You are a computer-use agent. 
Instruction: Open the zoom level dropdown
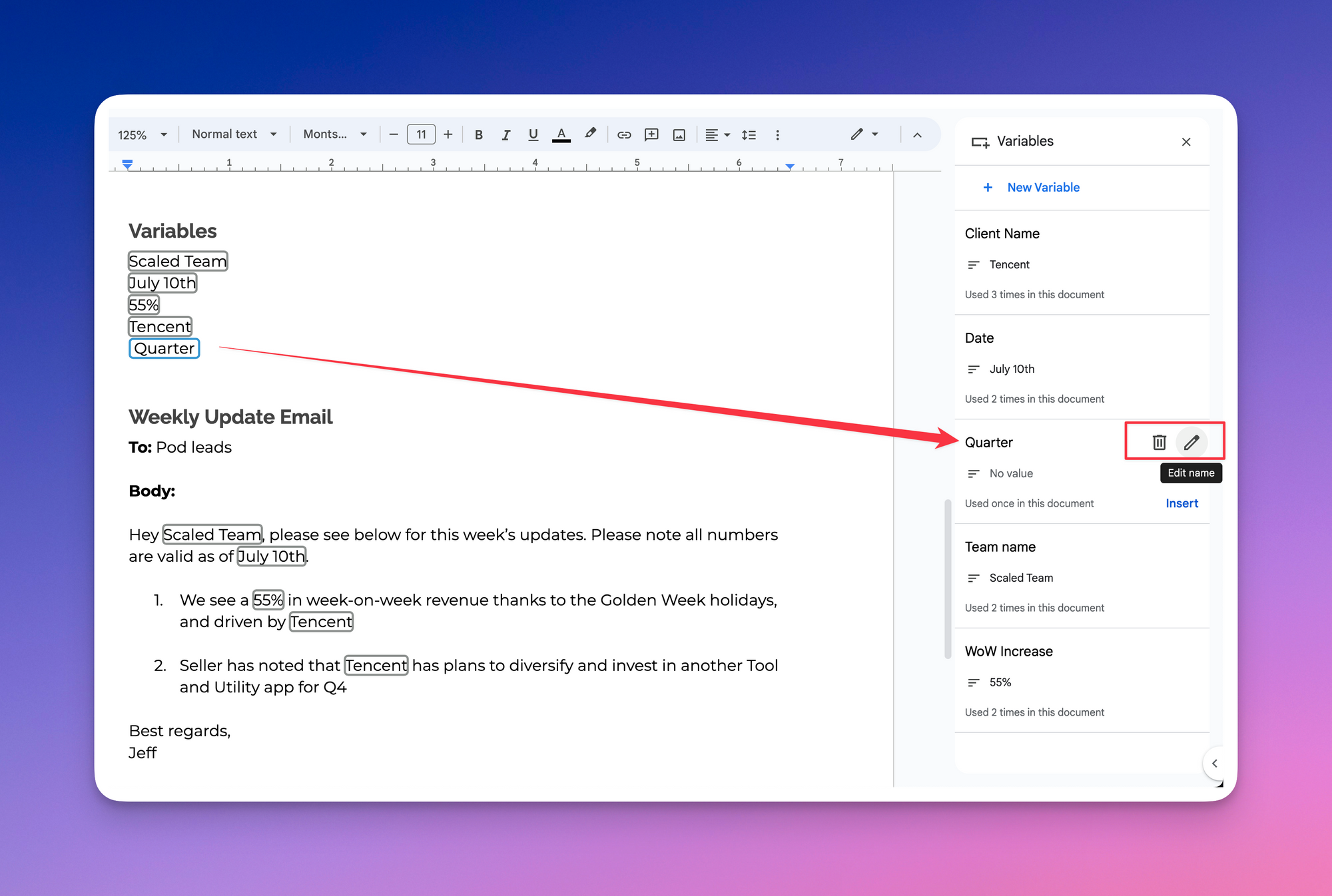[x=143, y=135]
